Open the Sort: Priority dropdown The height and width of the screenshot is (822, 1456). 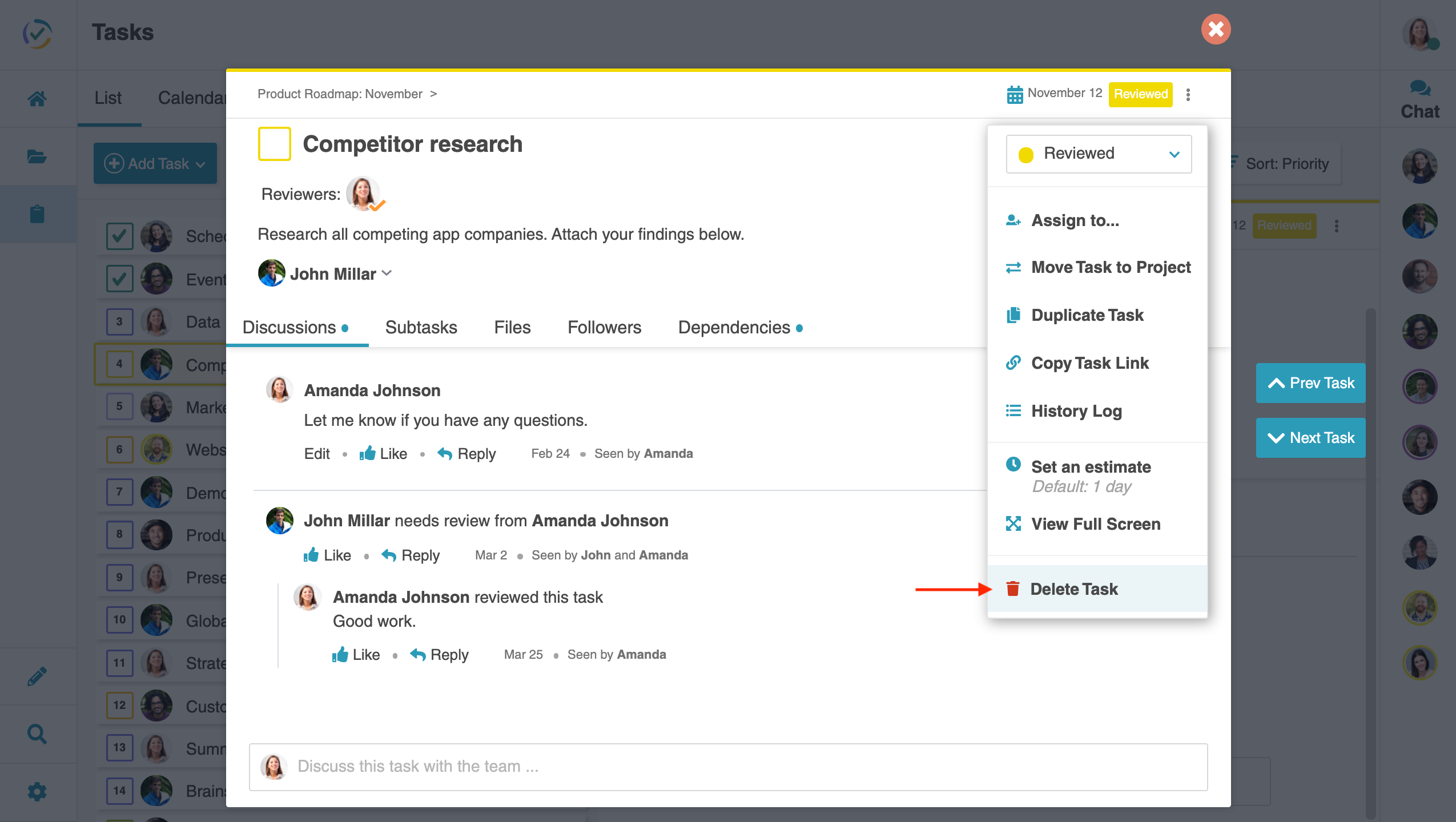pyautogui.click(x=1285, y=164)
